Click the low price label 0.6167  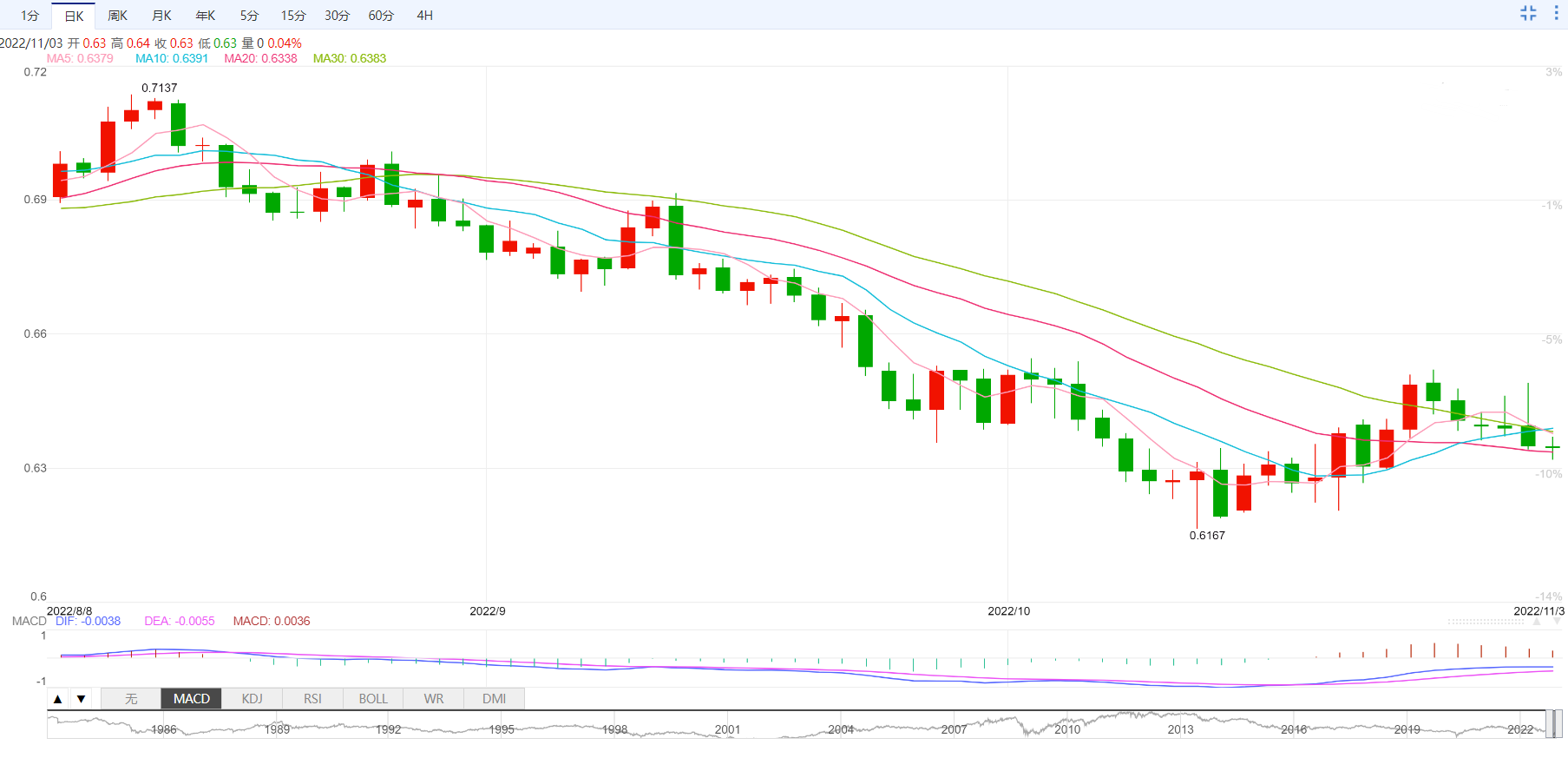[x=1207, y=535]
